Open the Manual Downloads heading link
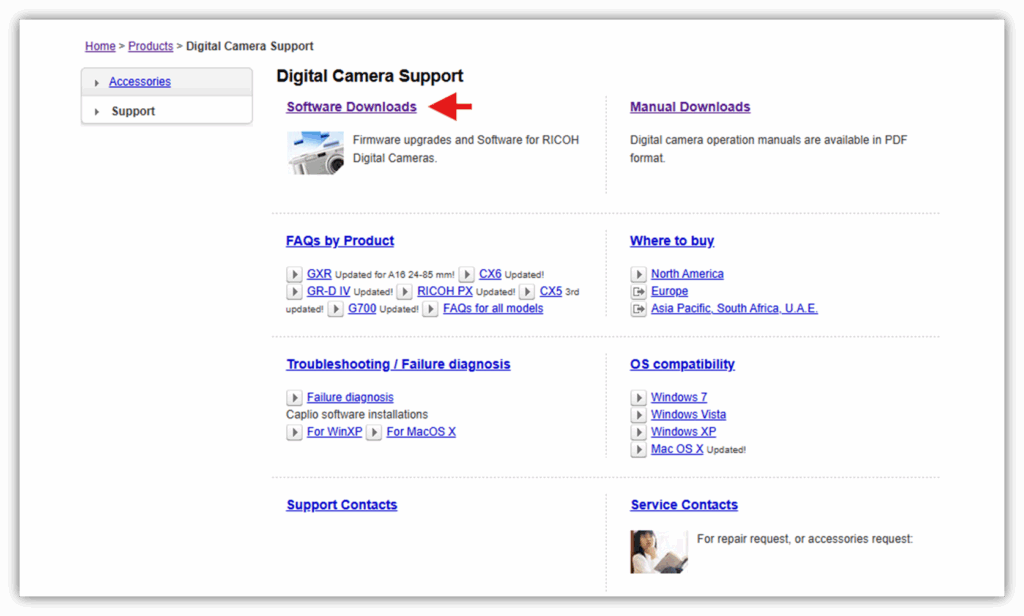 coord(689,107)
